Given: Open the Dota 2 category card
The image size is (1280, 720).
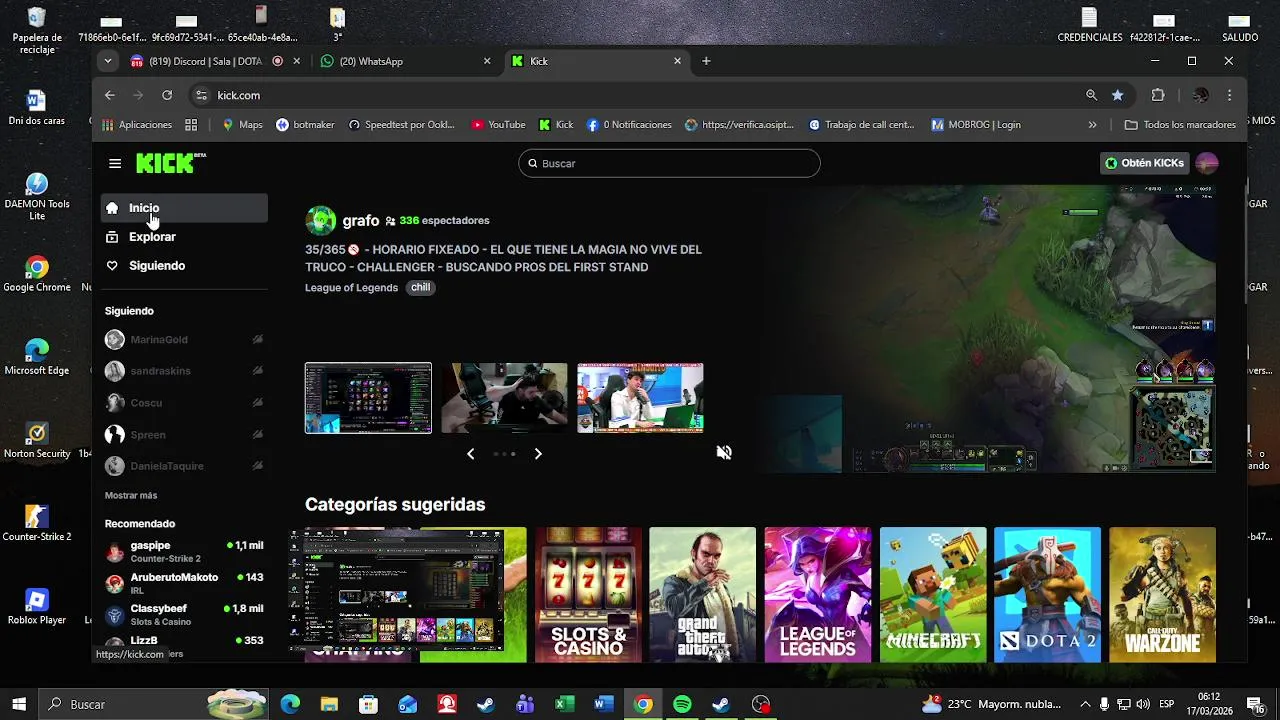Looking at the screenshot, I should tap(1047, 594).
